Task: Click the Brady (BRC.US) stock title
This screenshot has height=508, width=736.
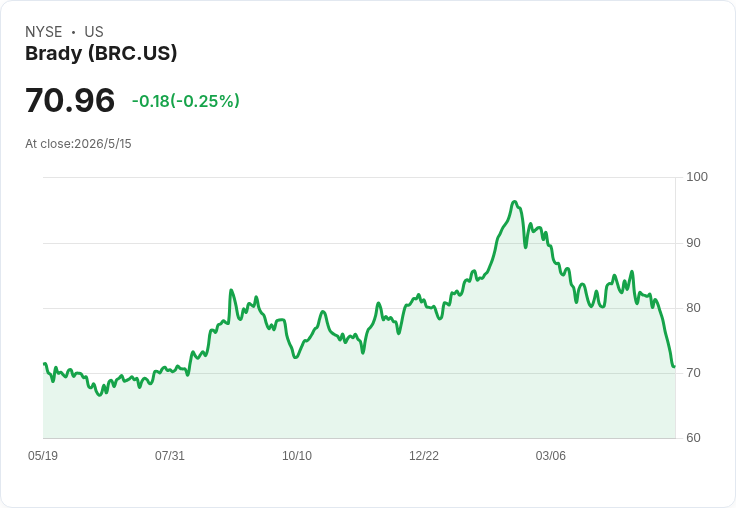Action: [101, 53]
